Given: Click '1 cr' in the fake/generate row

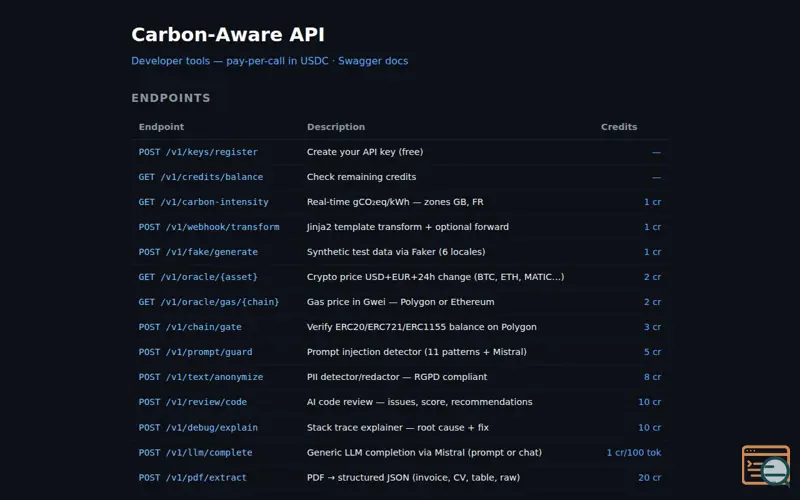Looking at the screenshot, I should pos(652,252).
